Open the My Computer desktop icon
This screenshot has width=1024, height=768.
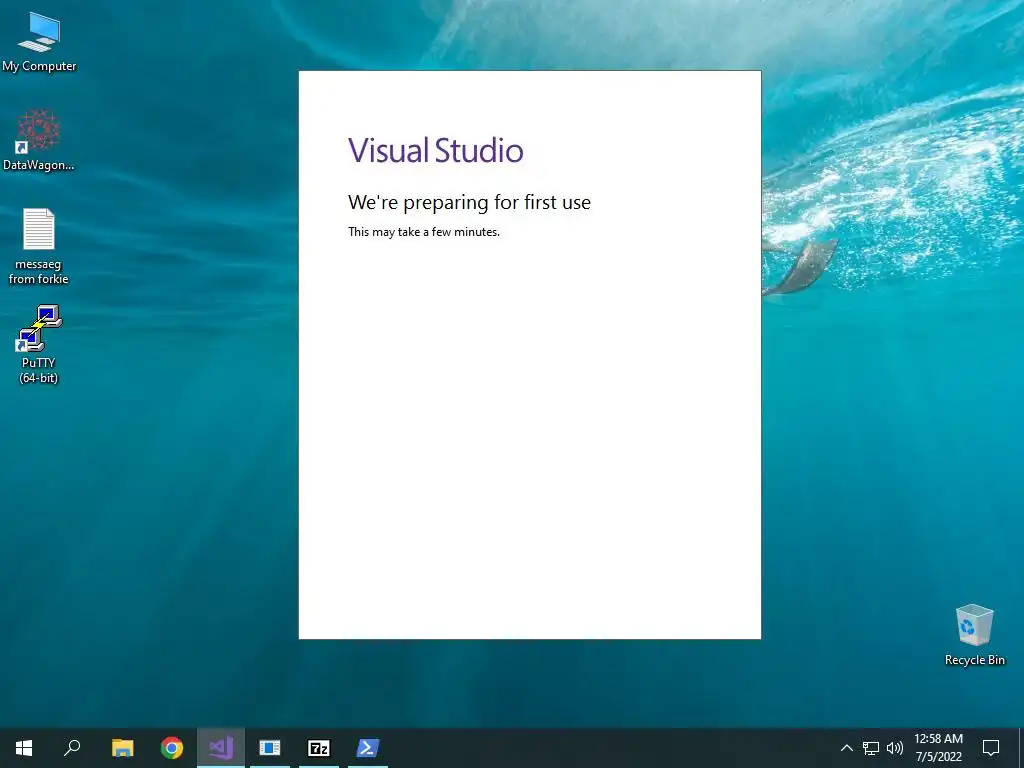[x=39, y=42]
